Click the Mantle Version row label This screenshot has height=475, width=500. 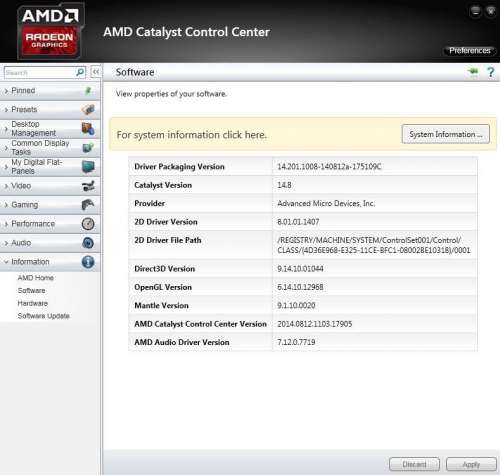161,305
